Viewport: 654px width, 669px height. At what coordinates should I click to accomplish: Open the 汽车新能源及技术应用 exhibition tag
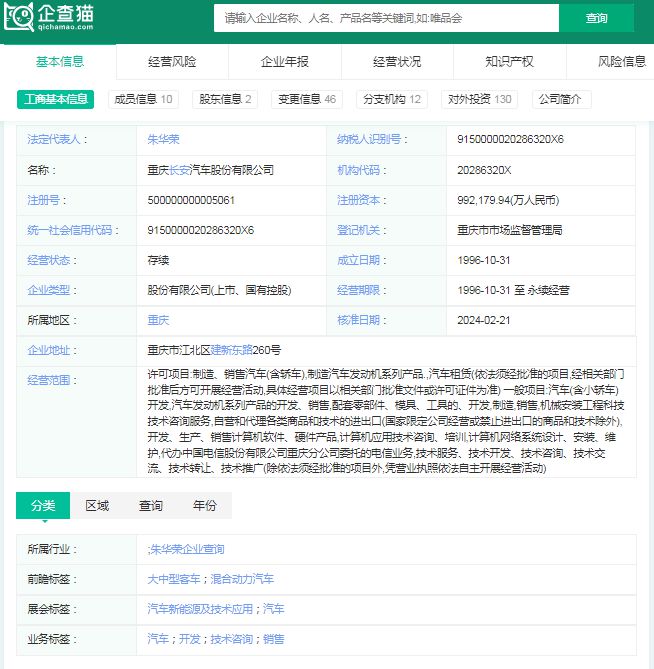point(200,609)
